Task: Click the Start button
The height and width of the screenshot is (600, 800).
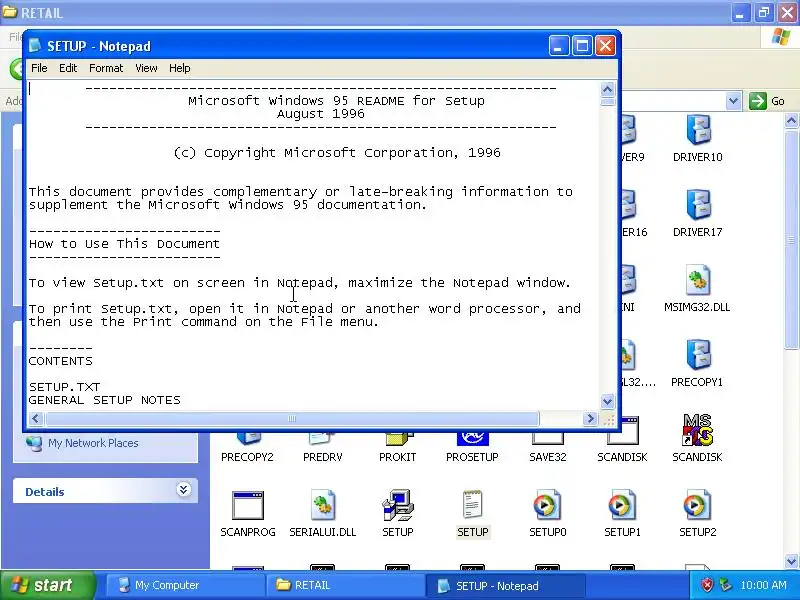Action: pos(47,585)
